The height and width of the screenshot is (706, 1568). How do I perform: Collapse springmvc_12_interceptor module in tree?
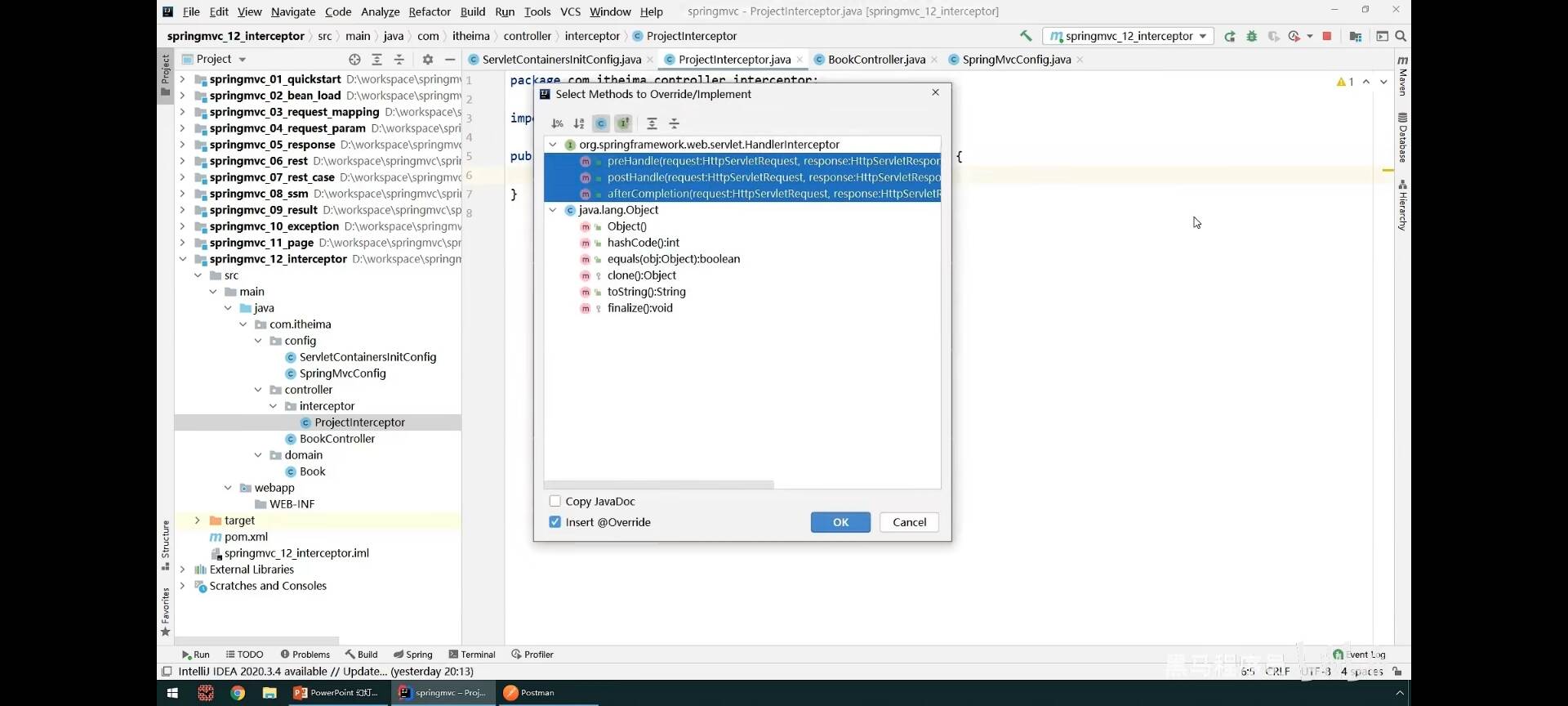coord(182,259)
